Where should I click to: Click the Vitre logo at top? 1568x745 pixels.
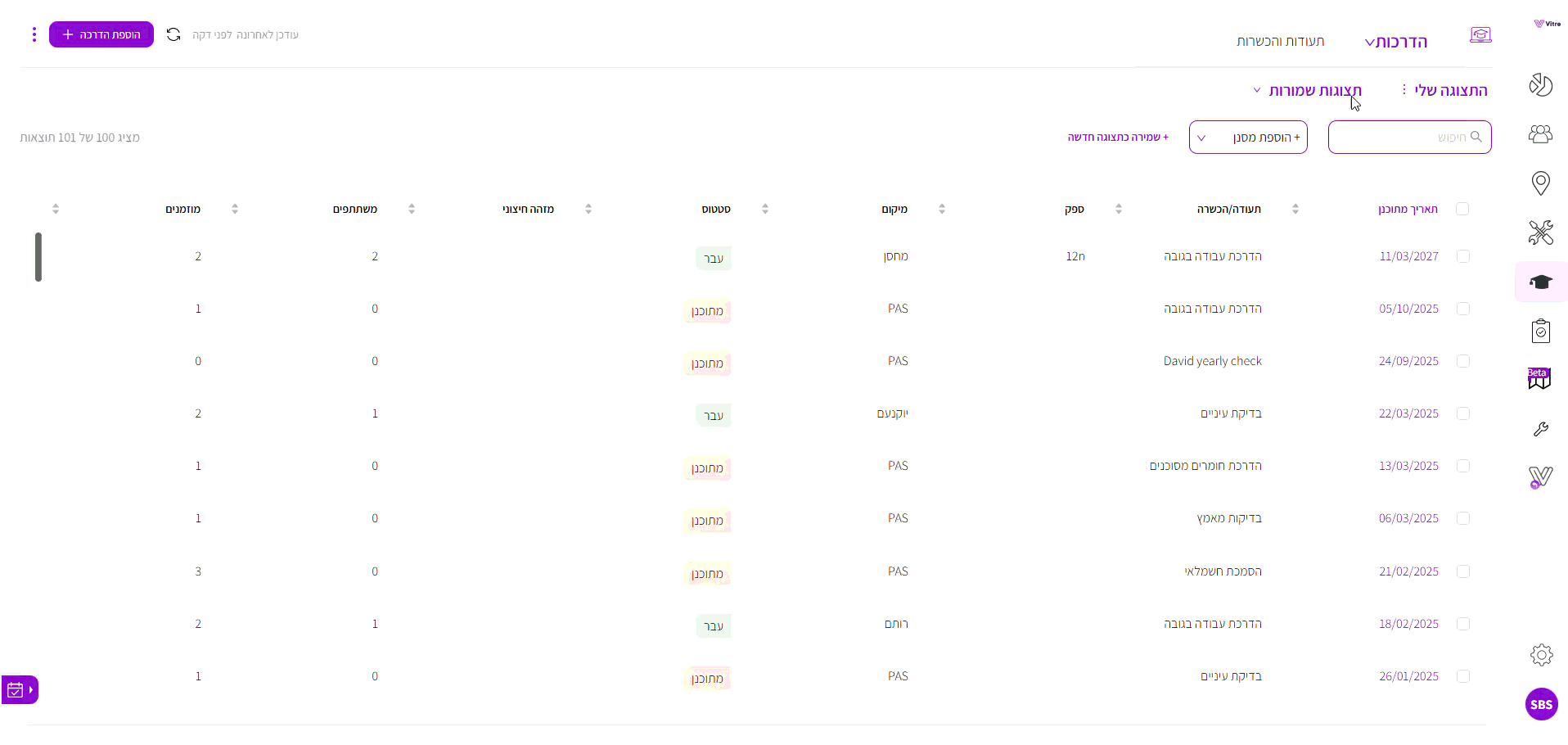pos(1547,24)
